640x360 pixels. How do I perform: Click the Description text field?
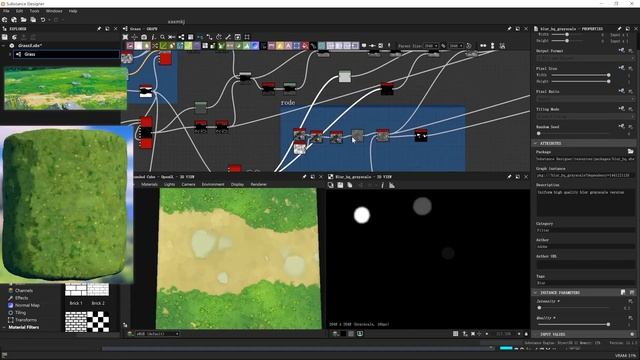pos(585,202)
